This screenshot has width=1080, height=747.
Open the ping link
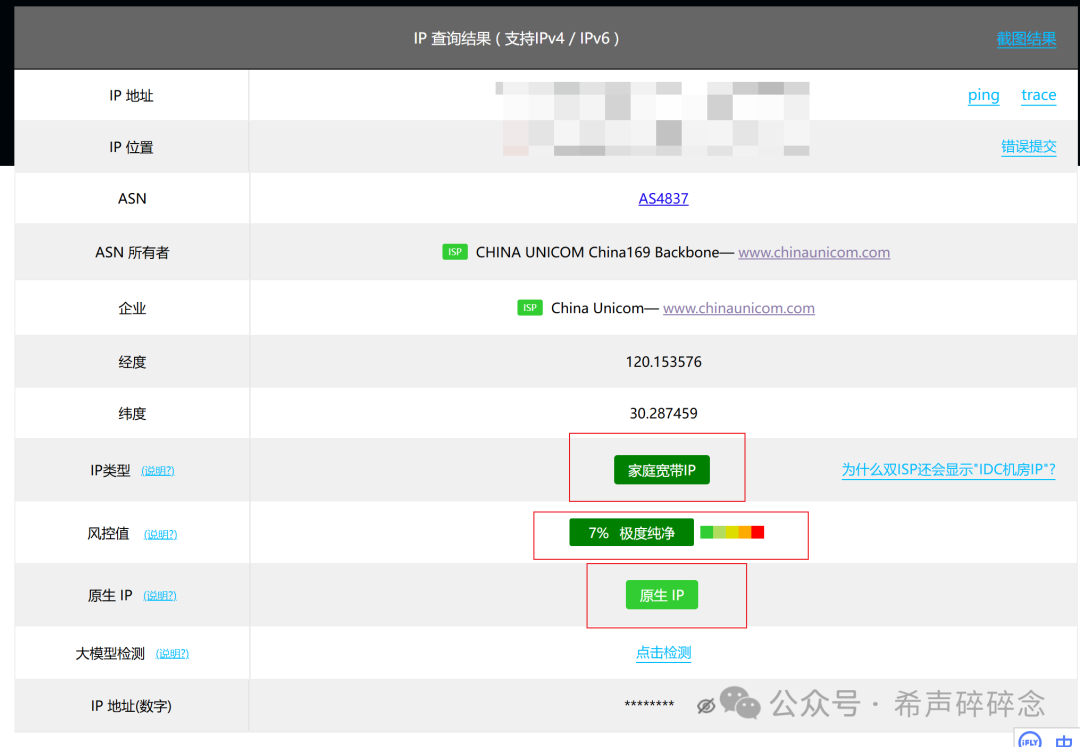pos(983,95)
